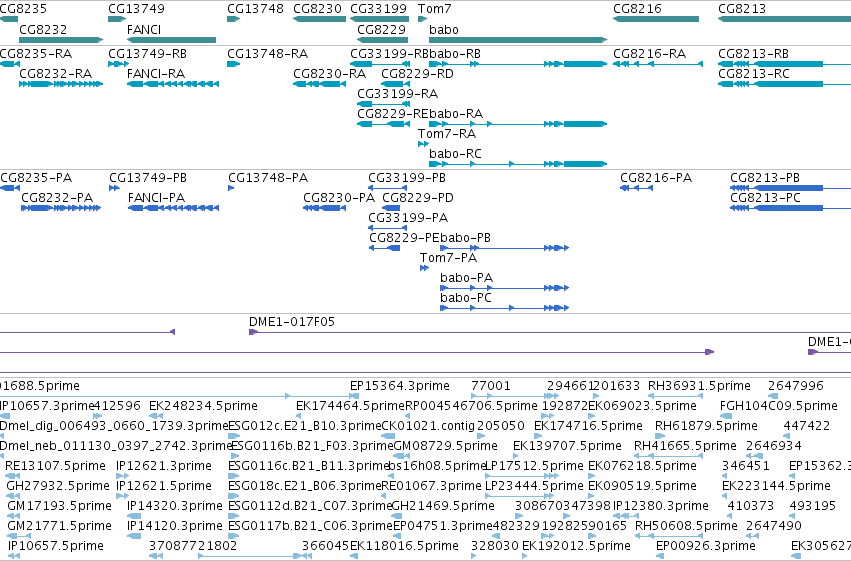Viewport: 851px width, 561px height.
Task: Click transcript CG33199-RA label
Action: (x=397, y=93)
